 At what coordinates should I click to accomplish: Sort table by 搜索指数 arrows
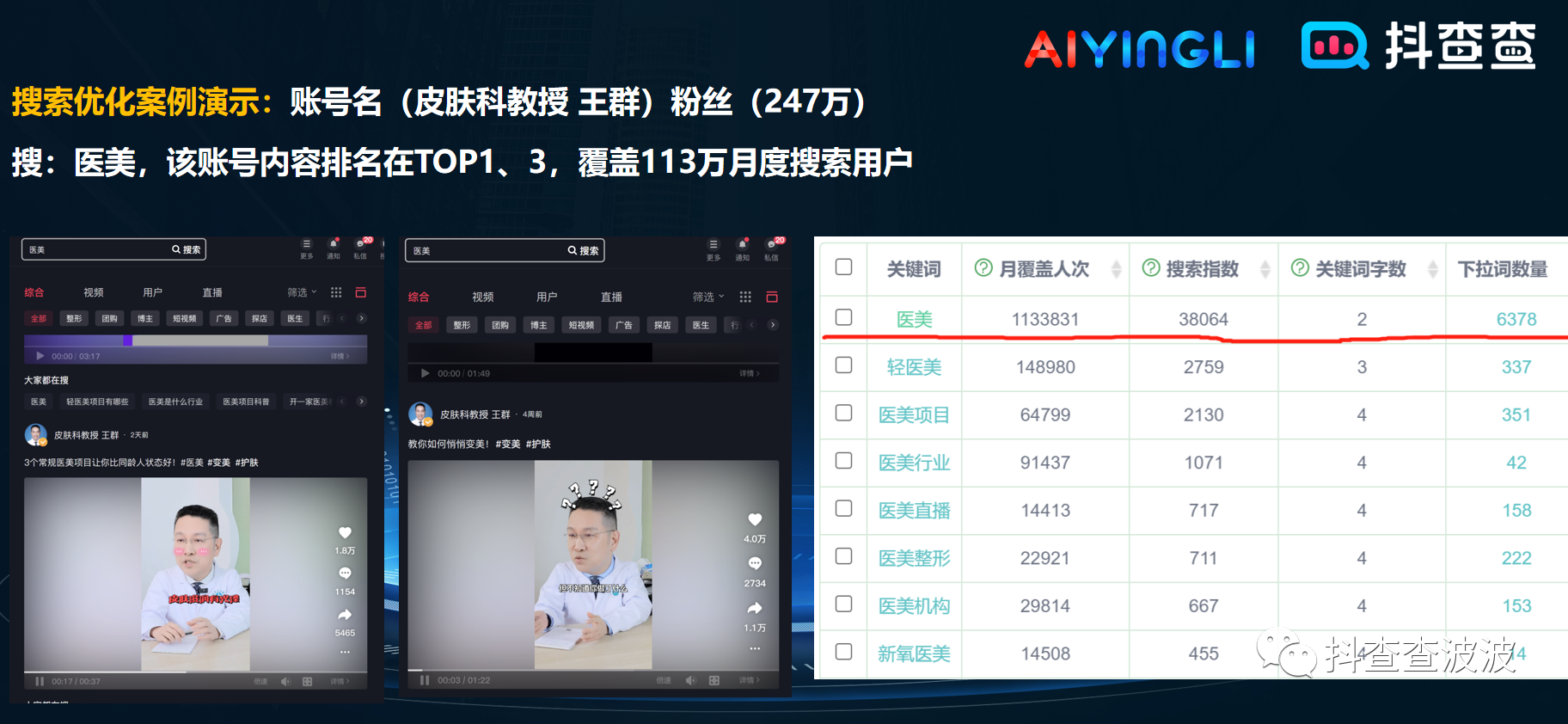tap(1265, 269)
